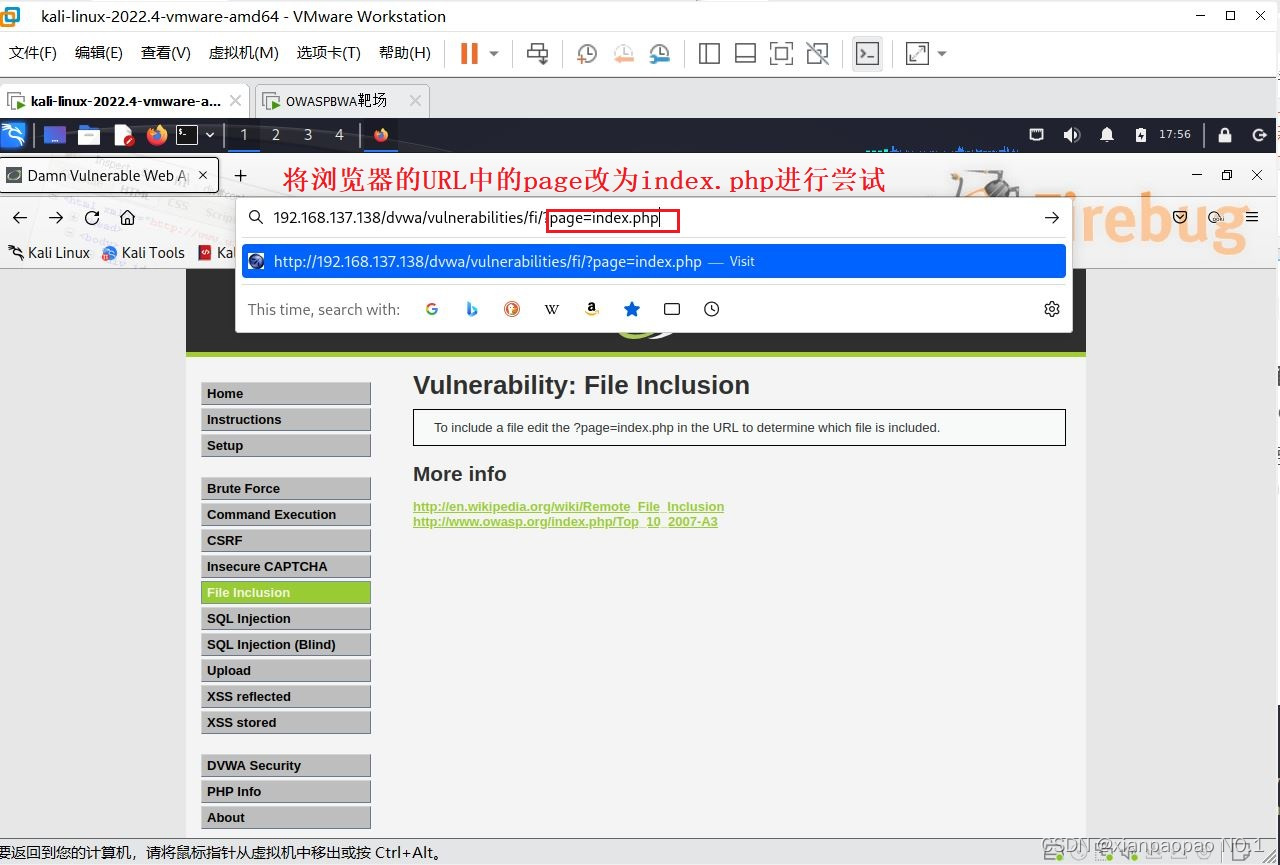
Task: Launch the text editor icon in Kali panel
Action: 123,135
